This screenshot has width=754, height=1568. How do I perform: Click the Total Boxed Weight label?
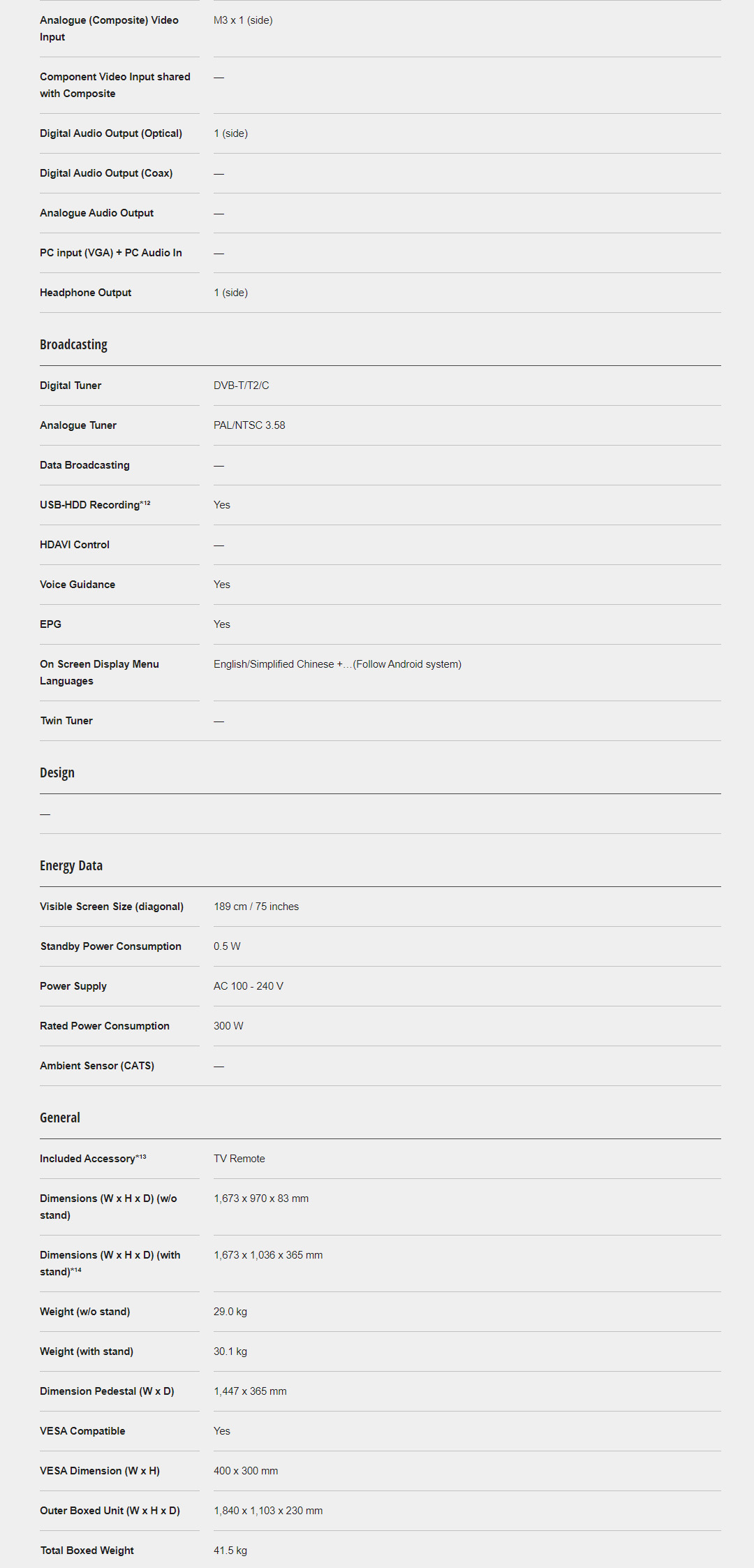(x=87, y=1551)
